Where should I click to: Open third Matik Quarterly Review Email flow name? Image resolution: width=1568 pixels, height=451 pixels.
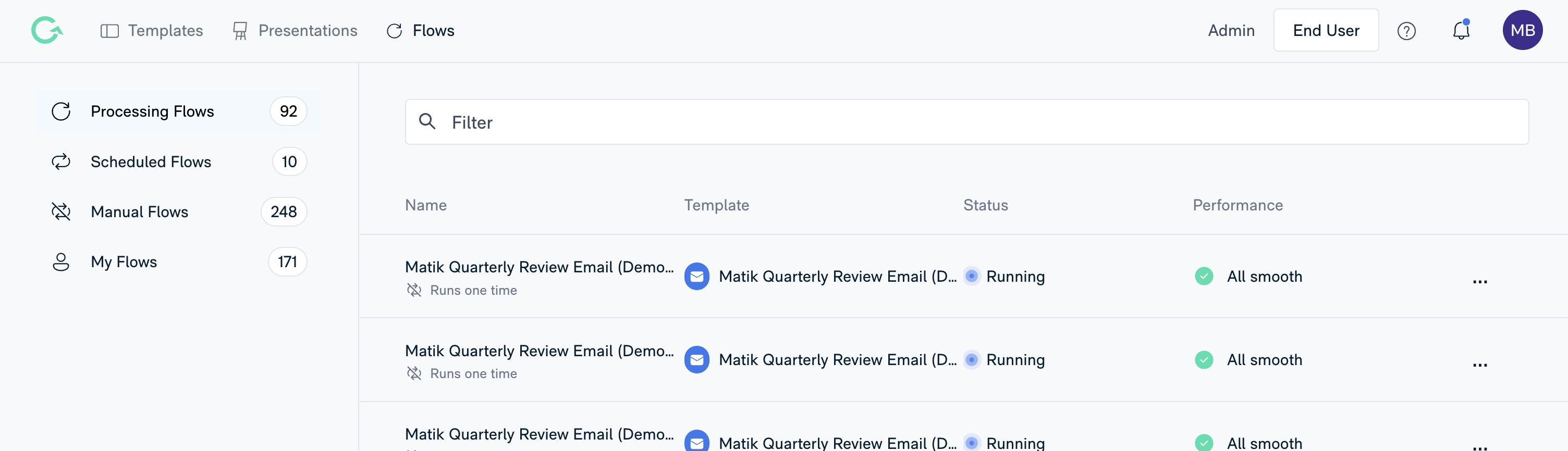(x=540, y=434)
